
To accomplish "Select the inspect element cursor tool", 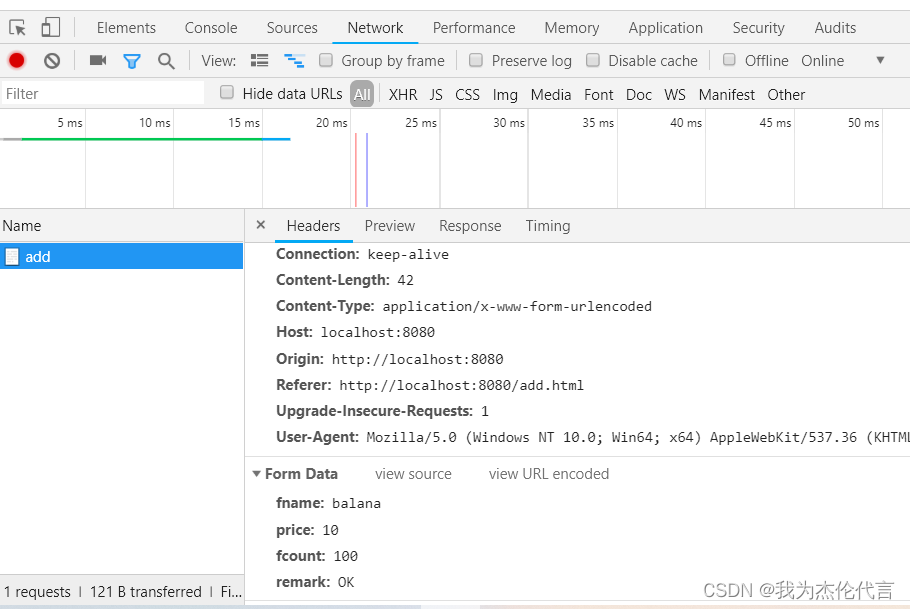I will tap(16, 26).
